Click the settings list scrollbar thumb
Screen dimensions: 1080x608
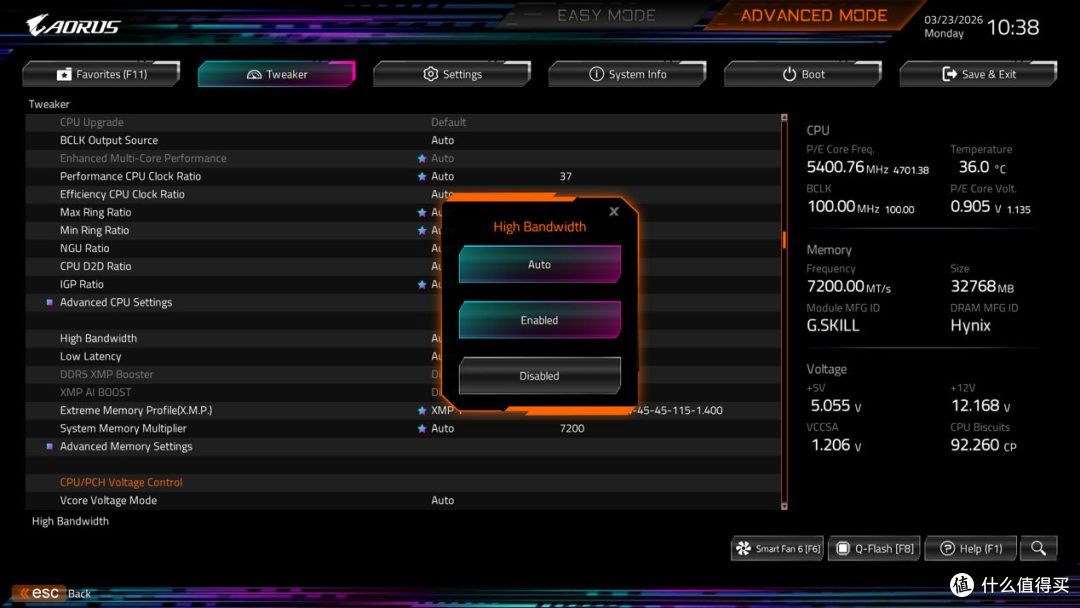point(784,240)
